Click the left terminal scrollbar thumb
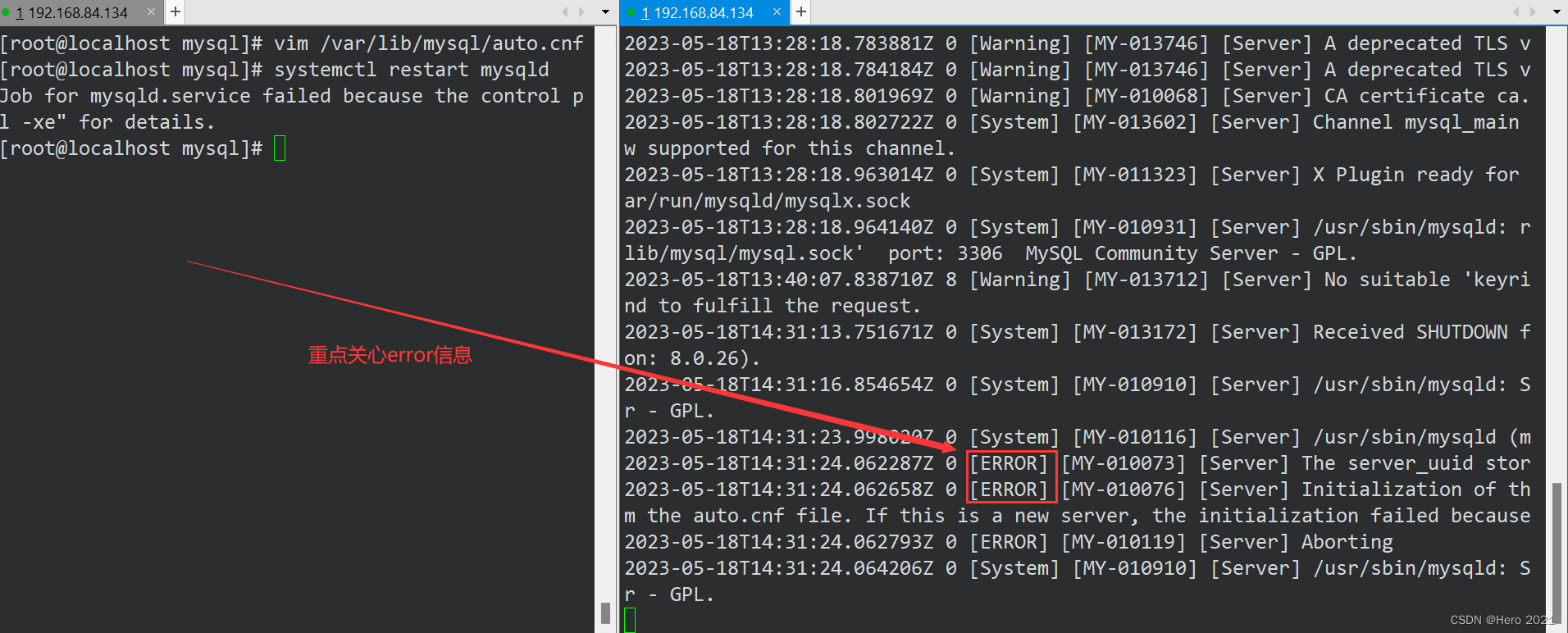 (x=605, y=613)
